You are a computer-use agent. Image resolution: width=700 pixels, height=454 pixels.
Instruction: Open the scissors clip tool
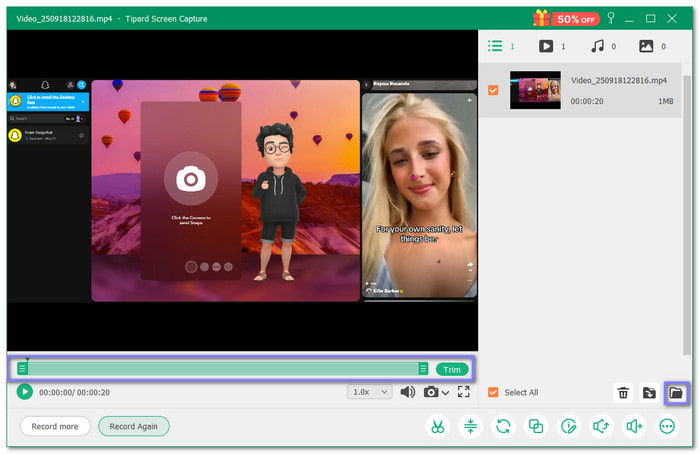coord(438,426)
